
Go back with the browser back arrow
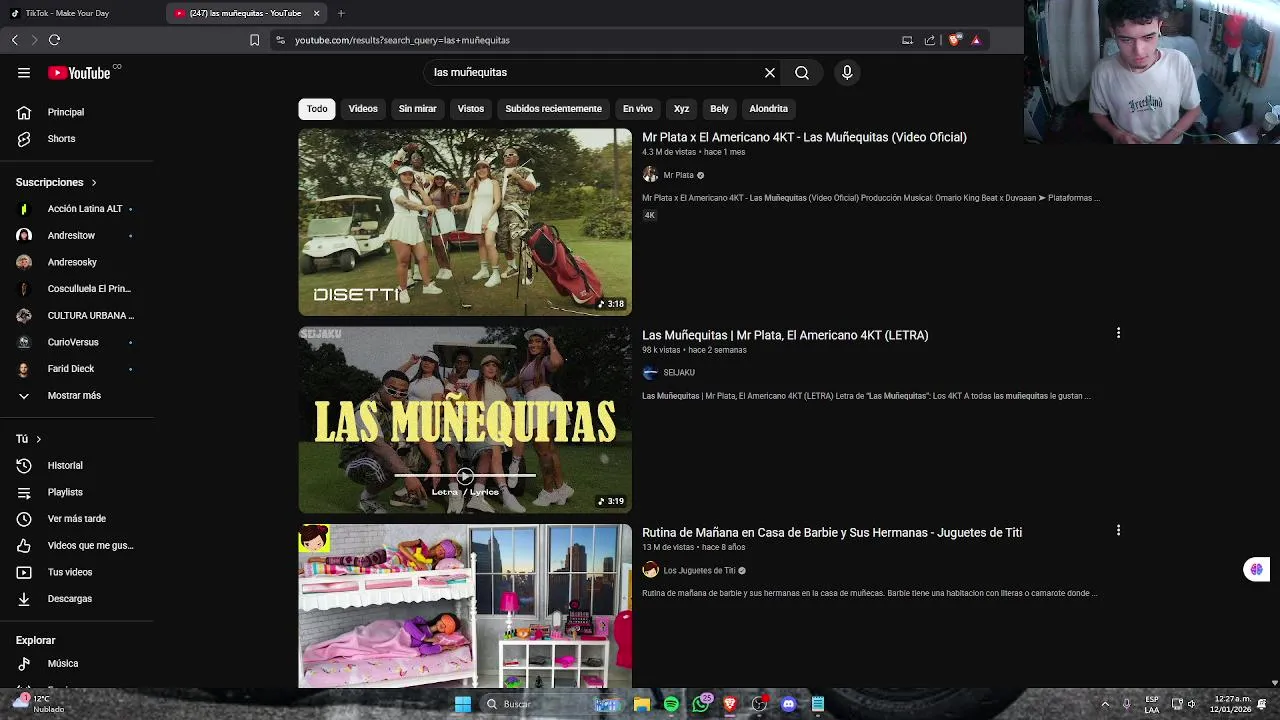click(15, 40)
